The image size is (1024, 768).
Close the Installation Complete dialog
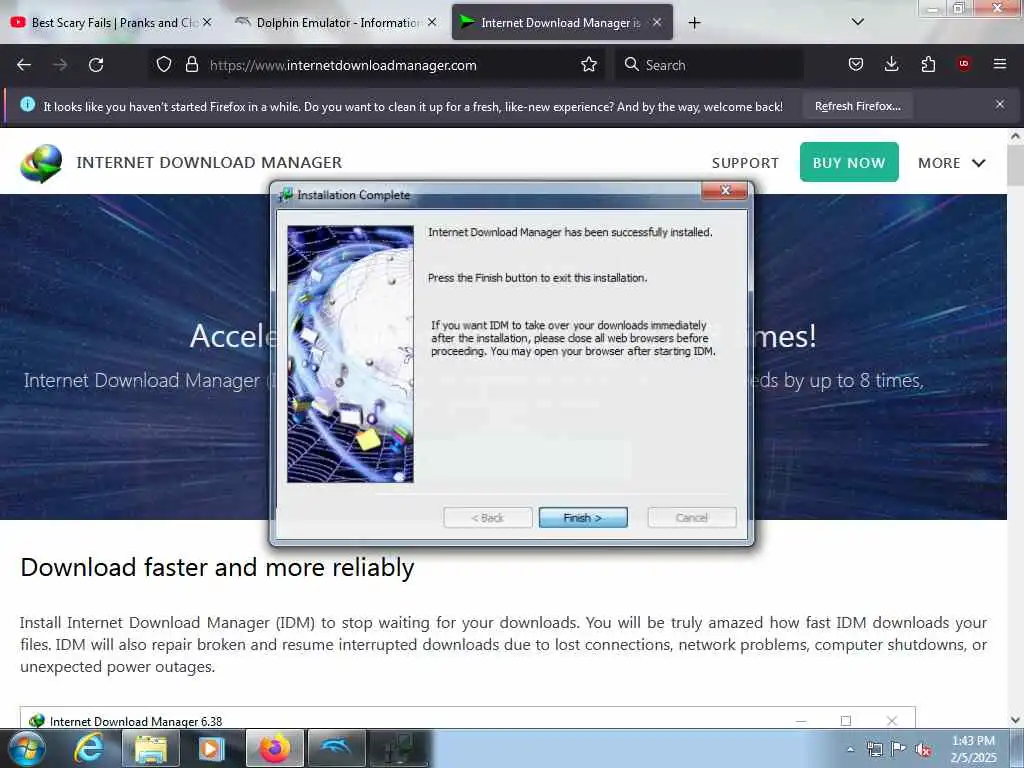tap(725, 191)
